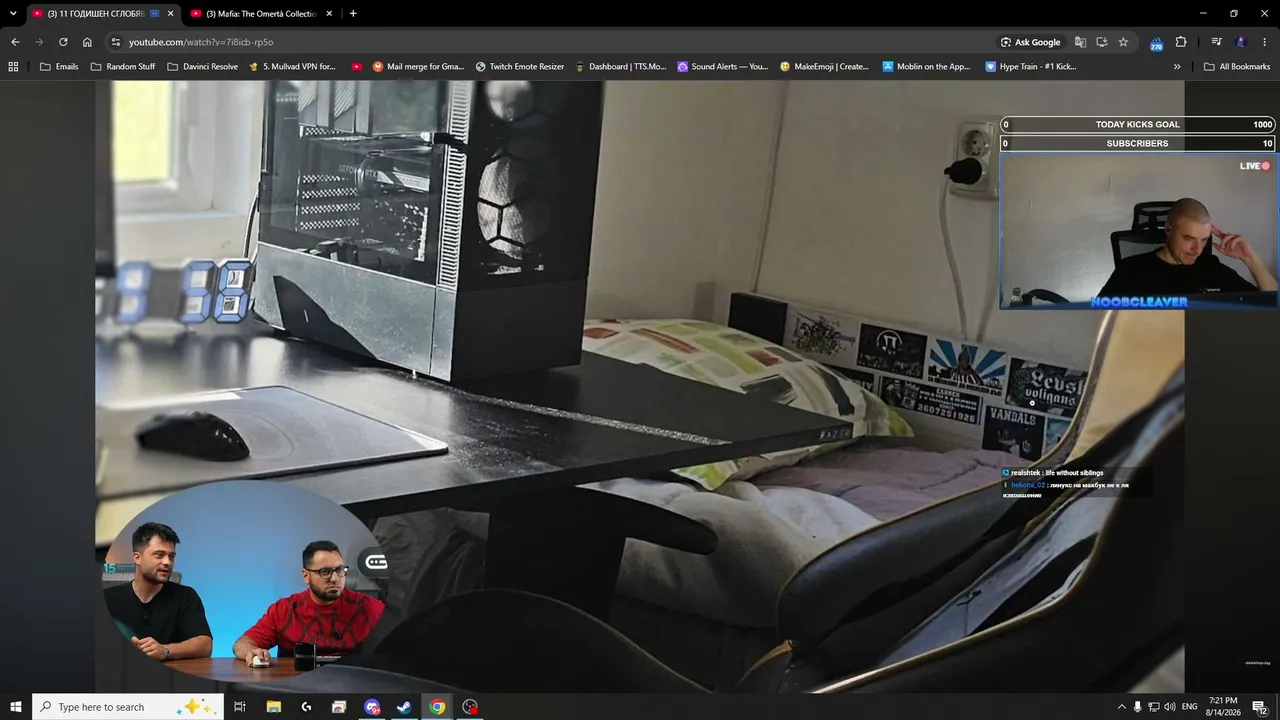Open the media controls button
This screenshot has width=1280, height=720.
coord(1216,42)
